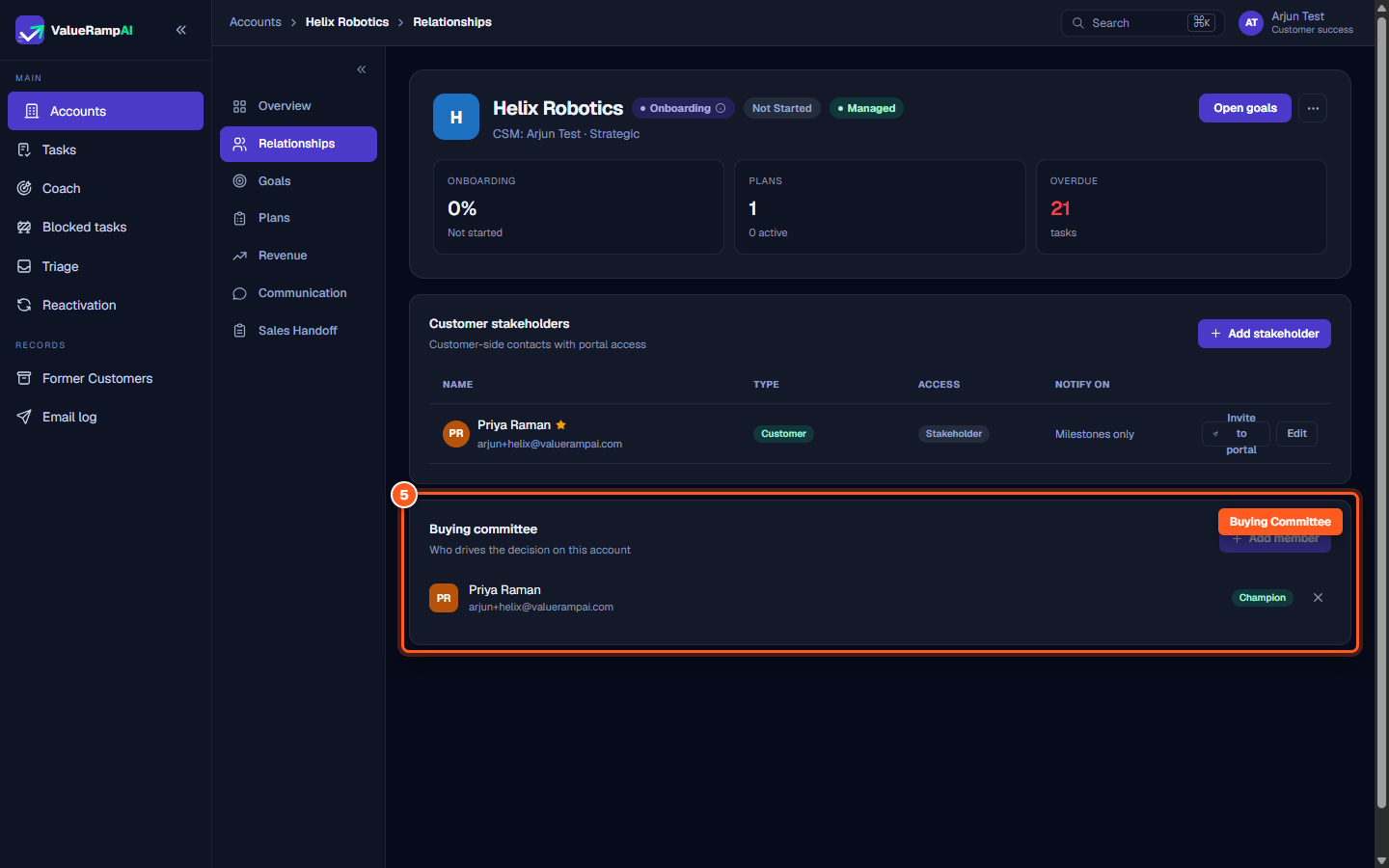
Task: Click the Champion role badge
Action: click(1262, 598)
